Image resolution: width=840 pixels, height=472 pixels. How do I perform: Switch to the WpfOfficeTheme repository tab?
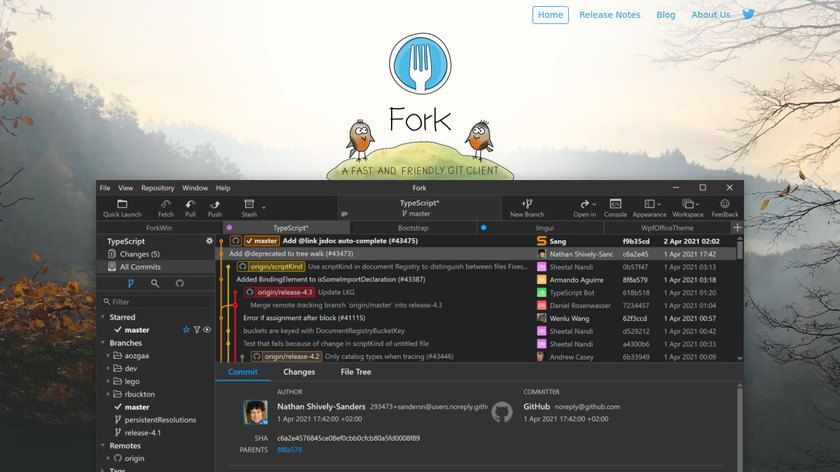pyautogui.click(x=667, y=228)
